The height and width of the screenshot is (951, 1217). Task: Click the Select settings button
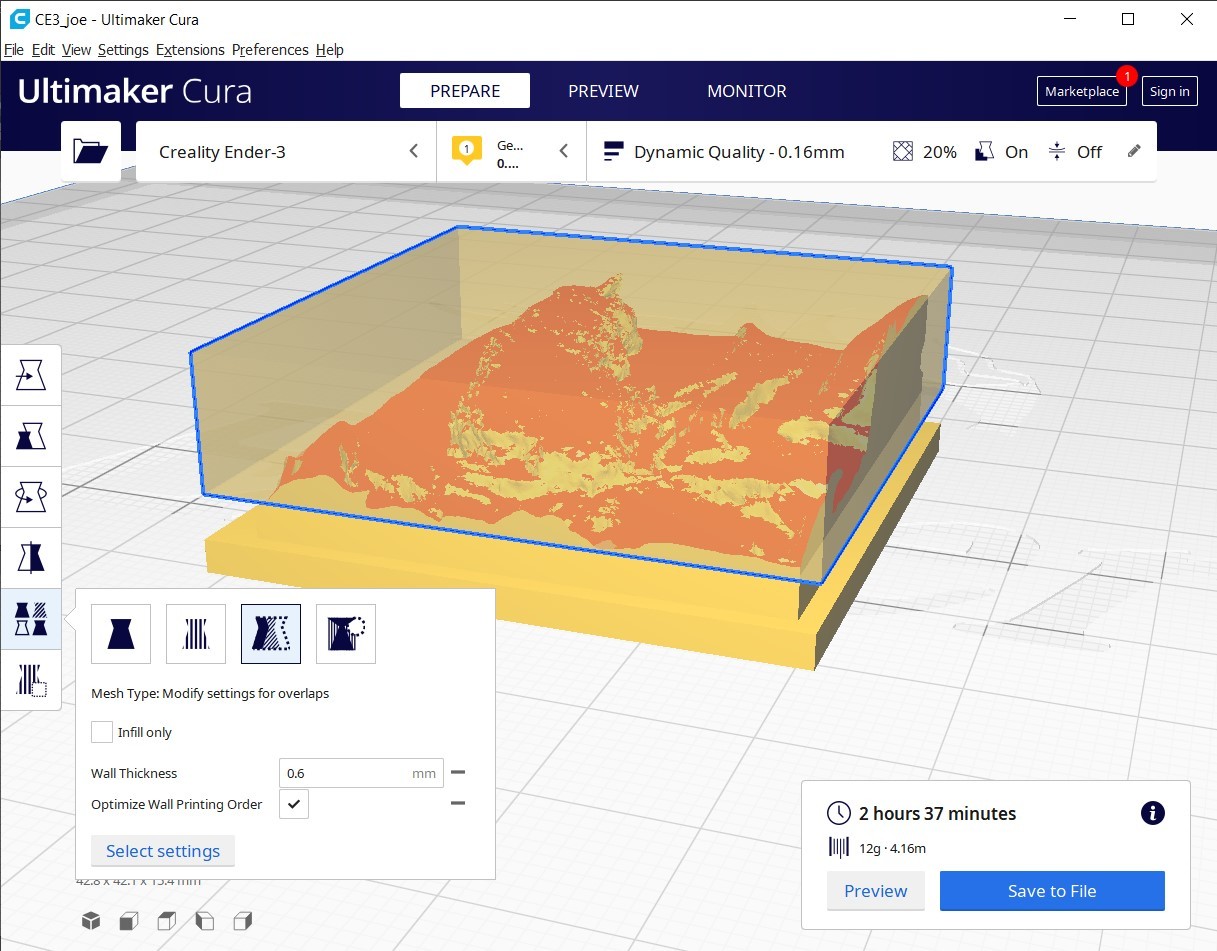pos(163,851)
